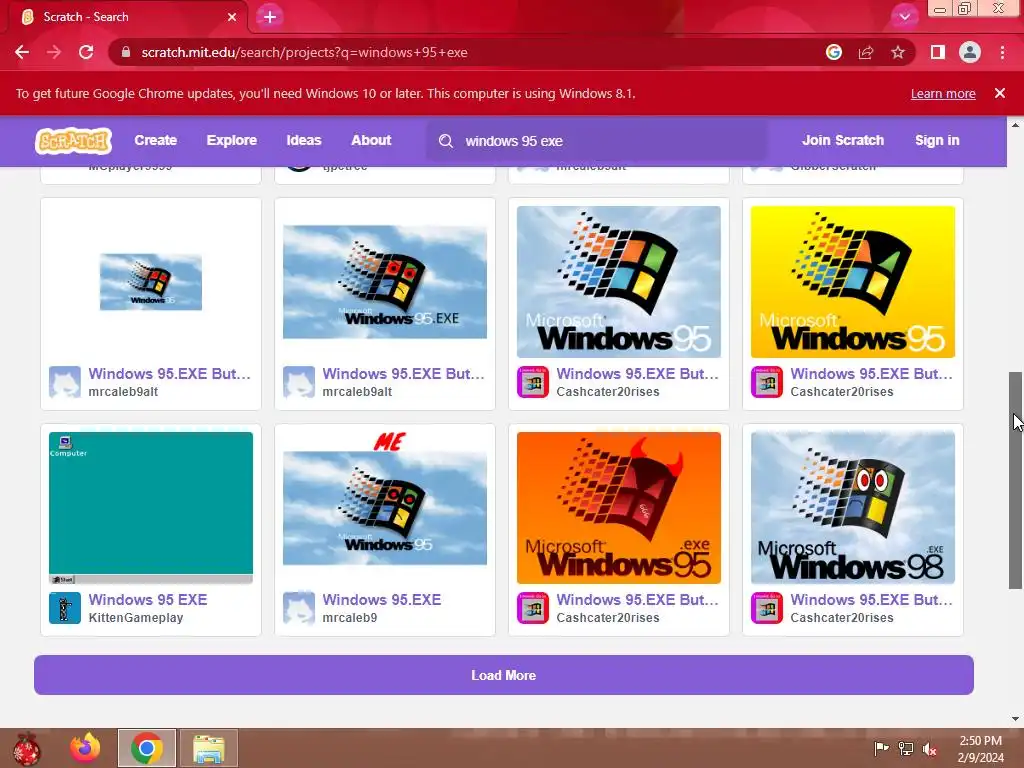The image size is (1024, 768).
Task: Click Join Scratch in the navbar
Action: click(843, 140)
